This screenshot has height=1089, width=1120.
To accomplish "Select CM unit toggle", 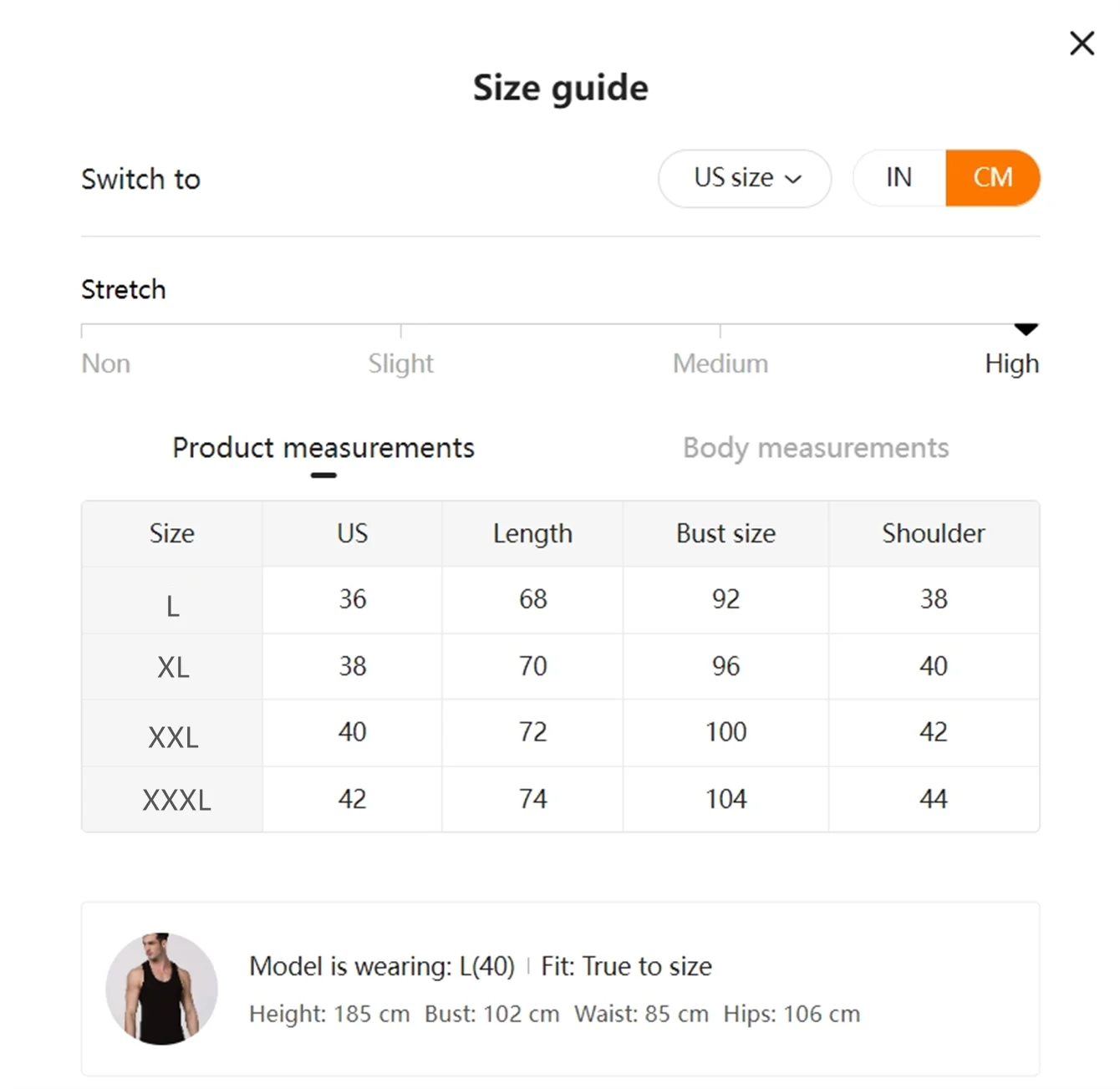I will click(993, 178).
